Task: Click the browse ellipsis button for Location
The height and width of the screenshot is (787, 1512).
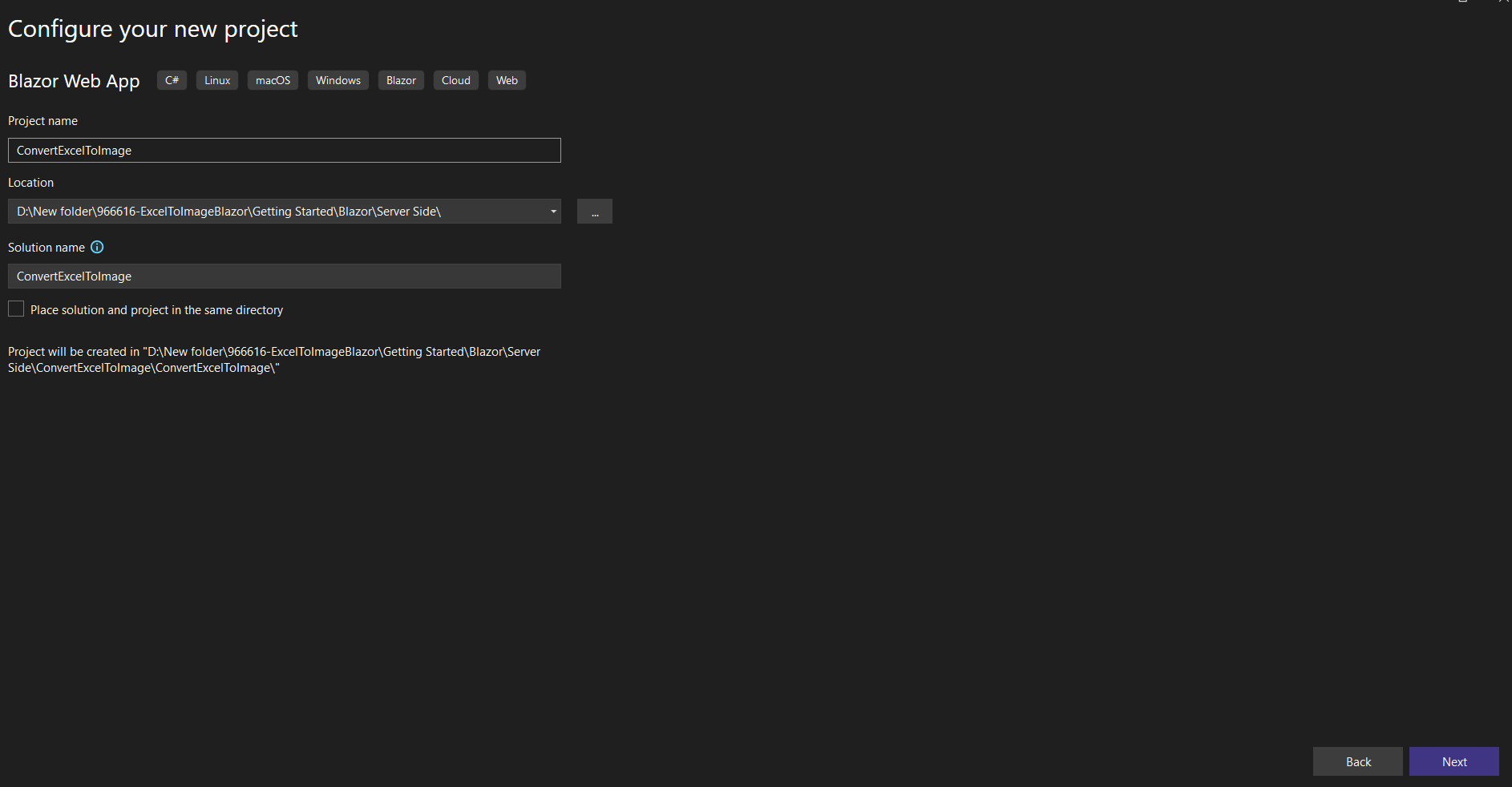Action: pyautogui.click(x=594, y=211)
